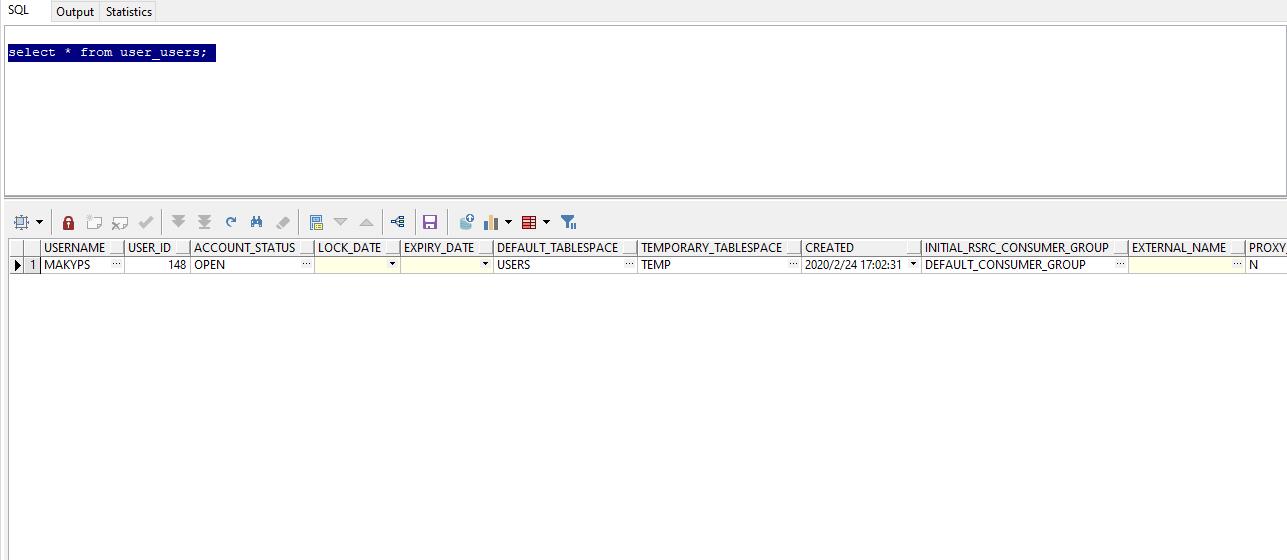Image resolution: width=1287 pixels, height=560 pixels.
Task: Click the purple save results icon
Action: tap(430, 222)
